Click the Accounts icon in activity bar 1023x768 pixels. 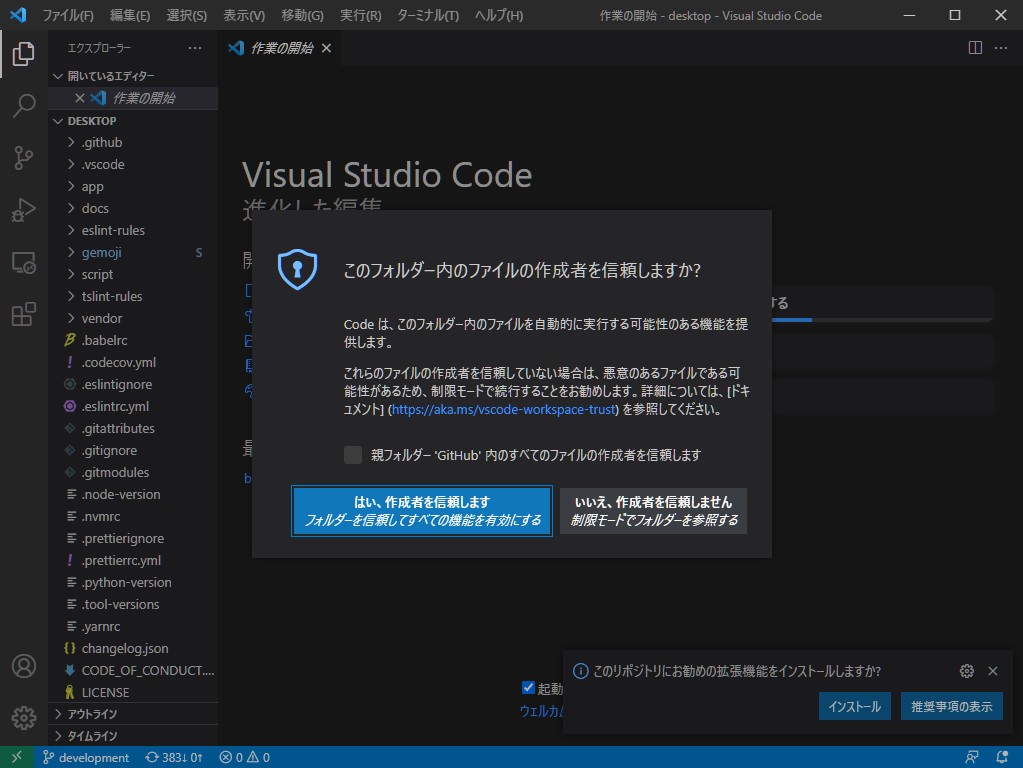click(22, 666)
